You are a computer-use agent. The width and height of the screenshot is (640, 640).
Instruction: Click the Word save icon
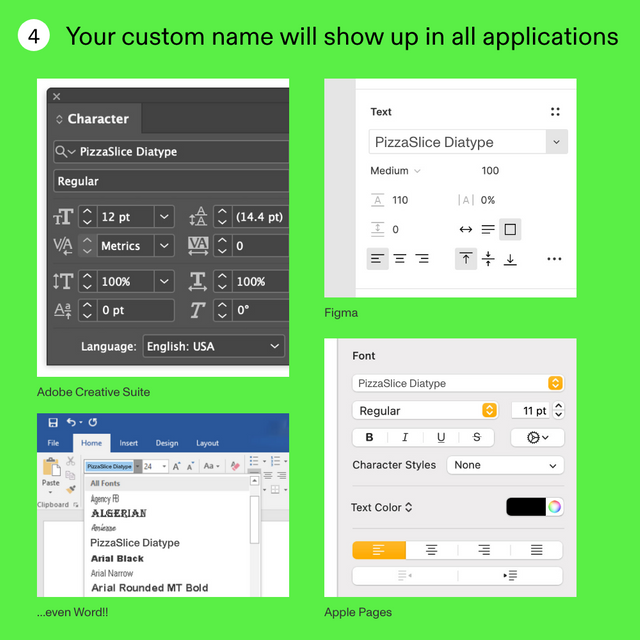click(x=53, y=422)
